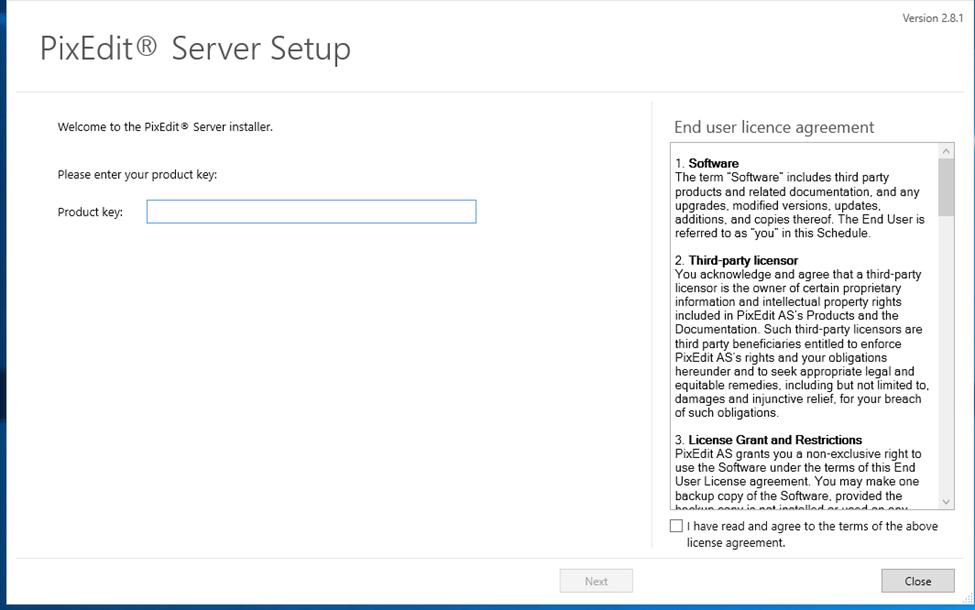
Task: Click the 'Version 2.8.1' label
Action: click(933, 18)
